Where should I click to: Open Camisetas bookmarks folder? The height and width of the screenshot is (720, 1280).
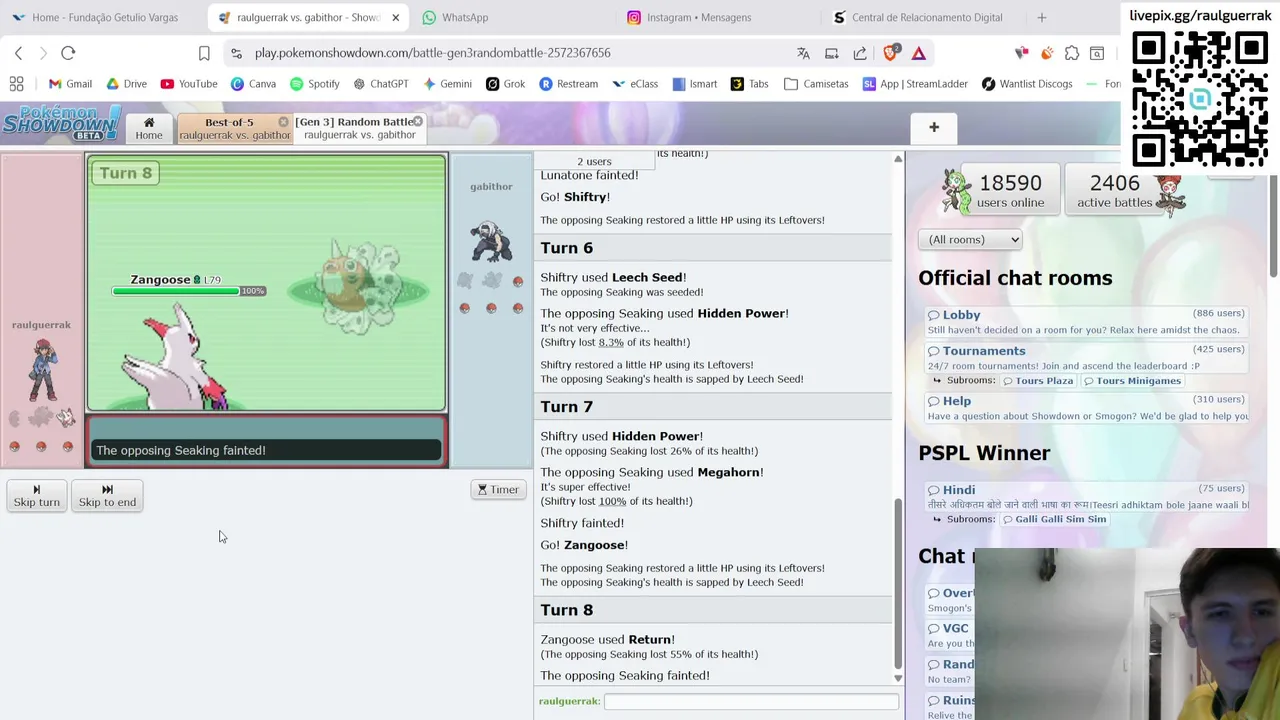[x=816, y=84]
